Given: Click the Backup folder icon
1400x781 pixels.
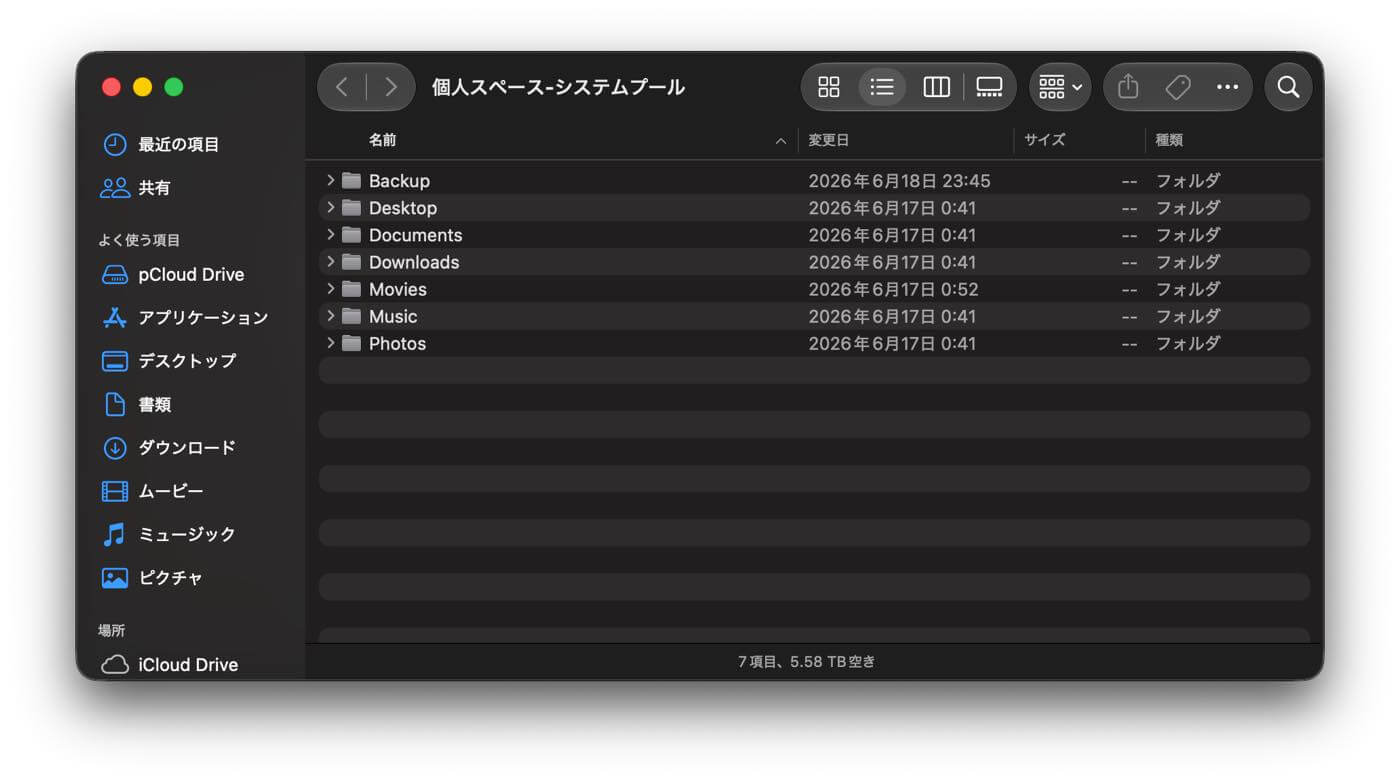Looking at the screenshot, I should (351, 181).
